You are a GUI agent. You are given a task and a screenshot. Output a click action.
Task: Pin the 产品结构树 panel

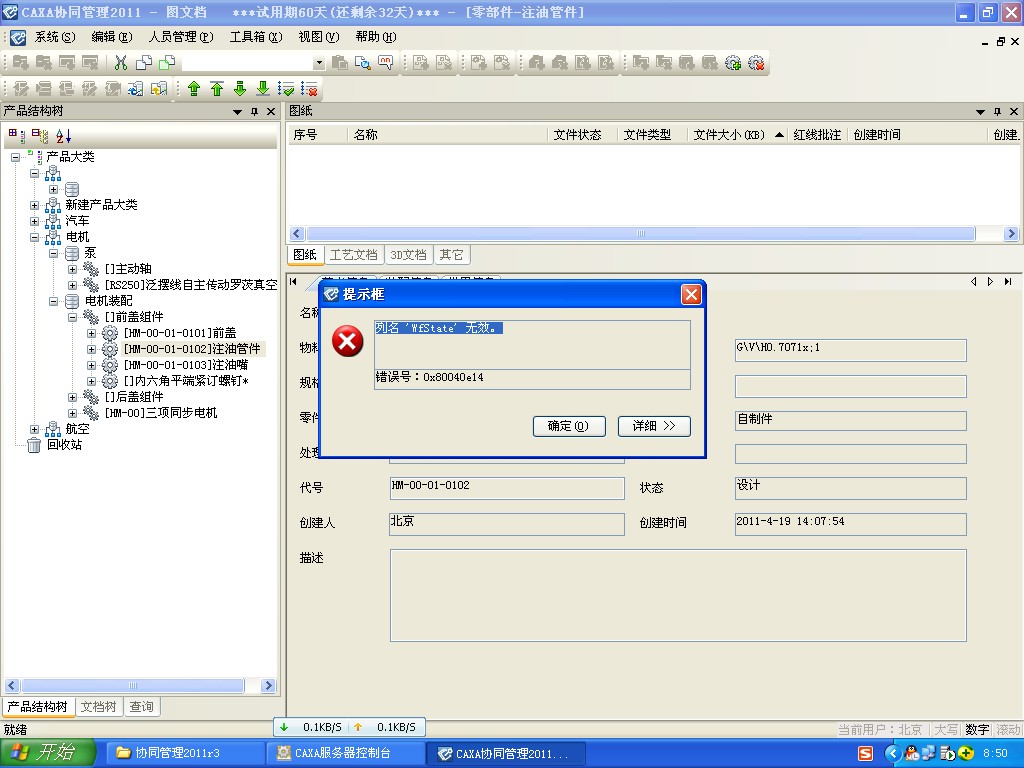tap(255, 112)
